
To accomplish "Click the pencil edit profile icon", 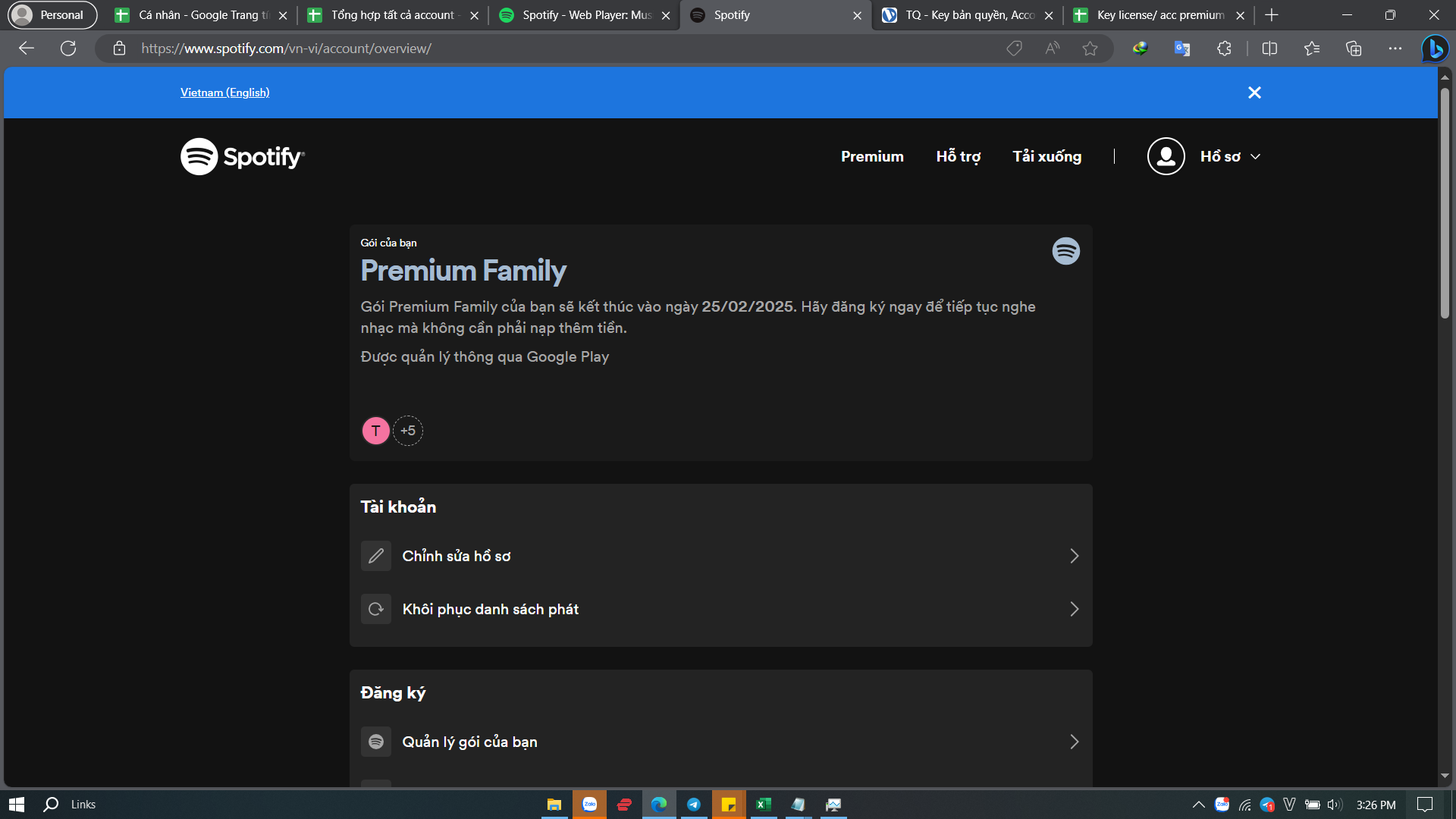I will click(376, 556).
